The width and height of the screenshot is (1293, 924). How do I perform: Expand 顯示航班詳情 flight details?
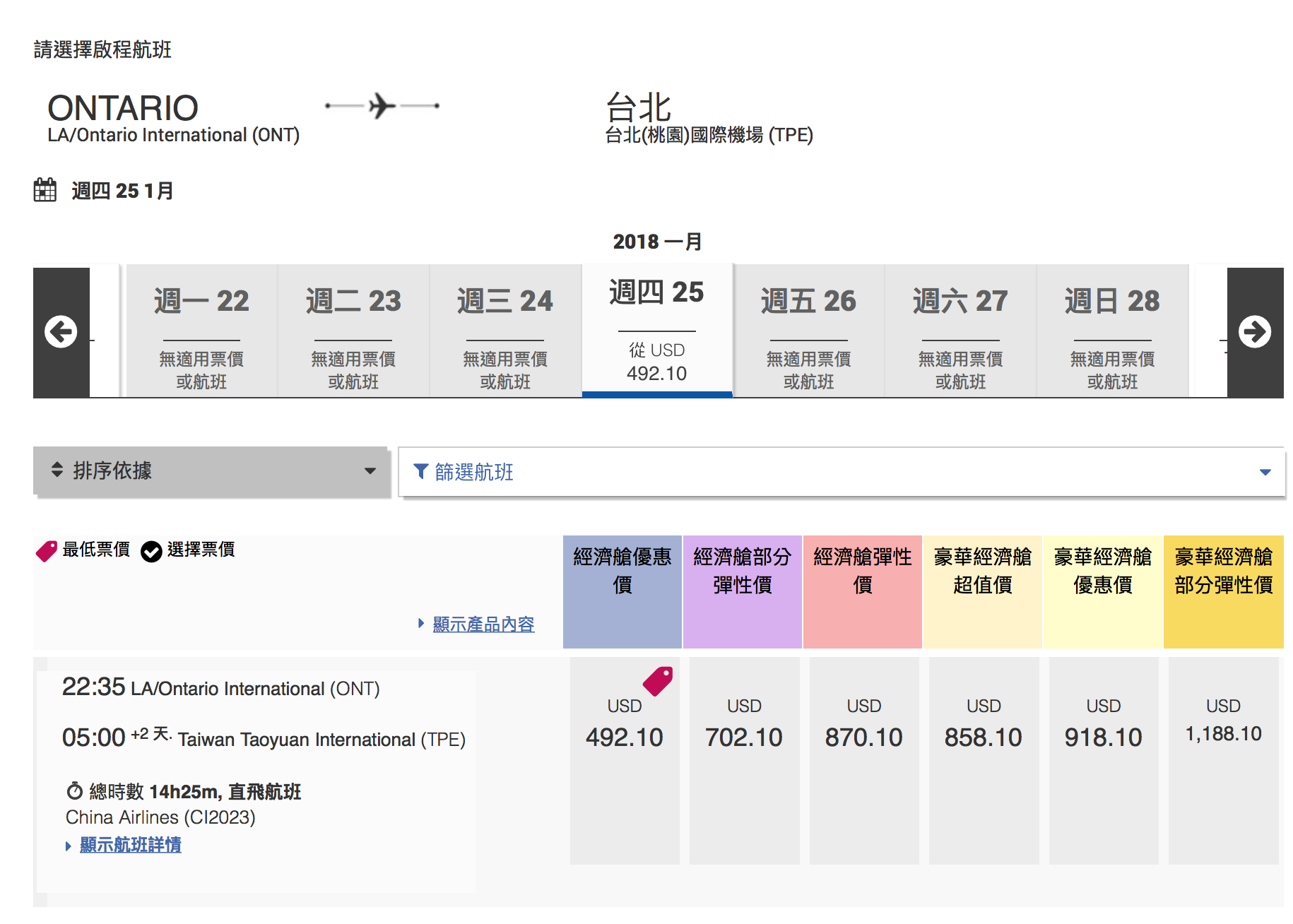[x=130, y=845]
